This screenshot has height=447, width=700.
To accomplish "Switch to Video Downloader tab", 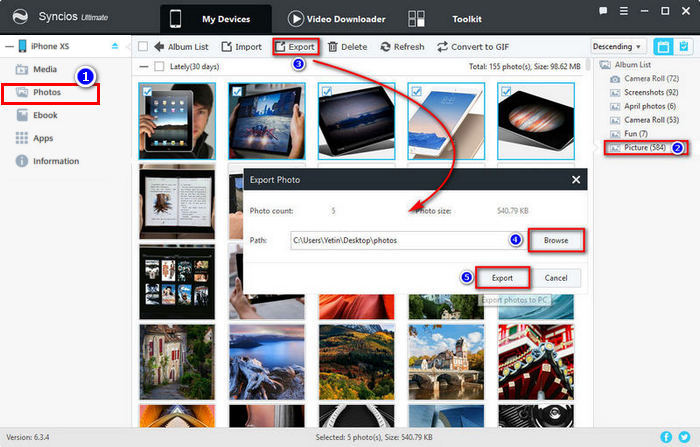I will click(x=337, y=19).
